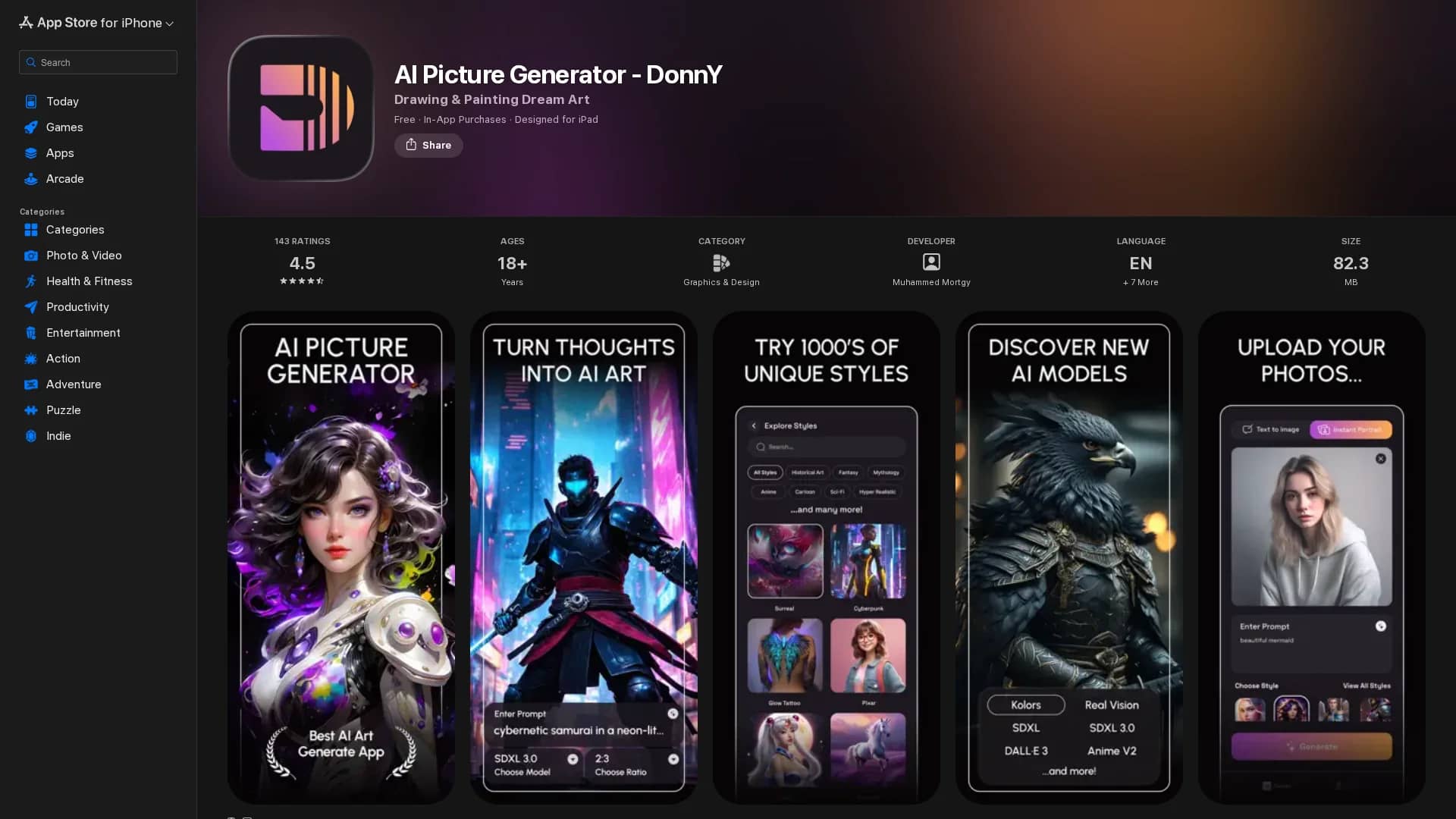Open the AI Picture Generator screenshot
The image size is (1456, 819).
(x=341, y=557)
